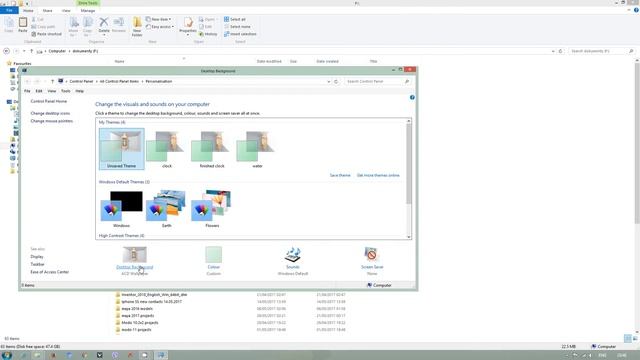
Task: Click theme list scrollbar up arrow
Action: click(409, 121)
